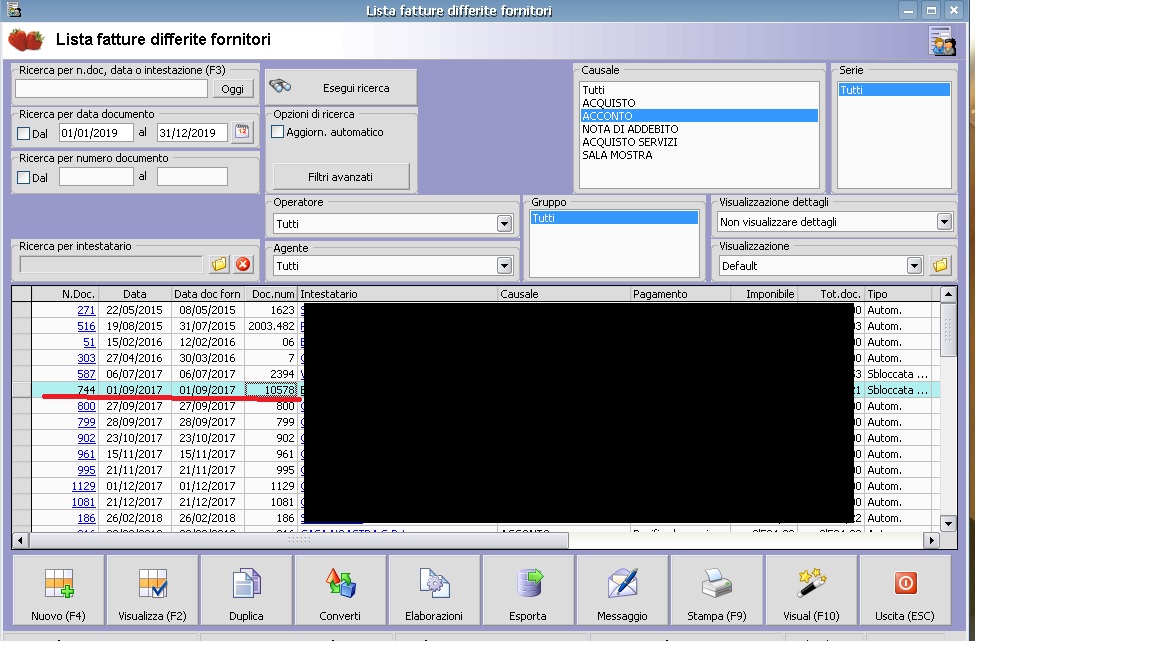Screen dimensions: 1152x648
Task: Open the calendar date picker icon
Action: [x=242, y=132]
